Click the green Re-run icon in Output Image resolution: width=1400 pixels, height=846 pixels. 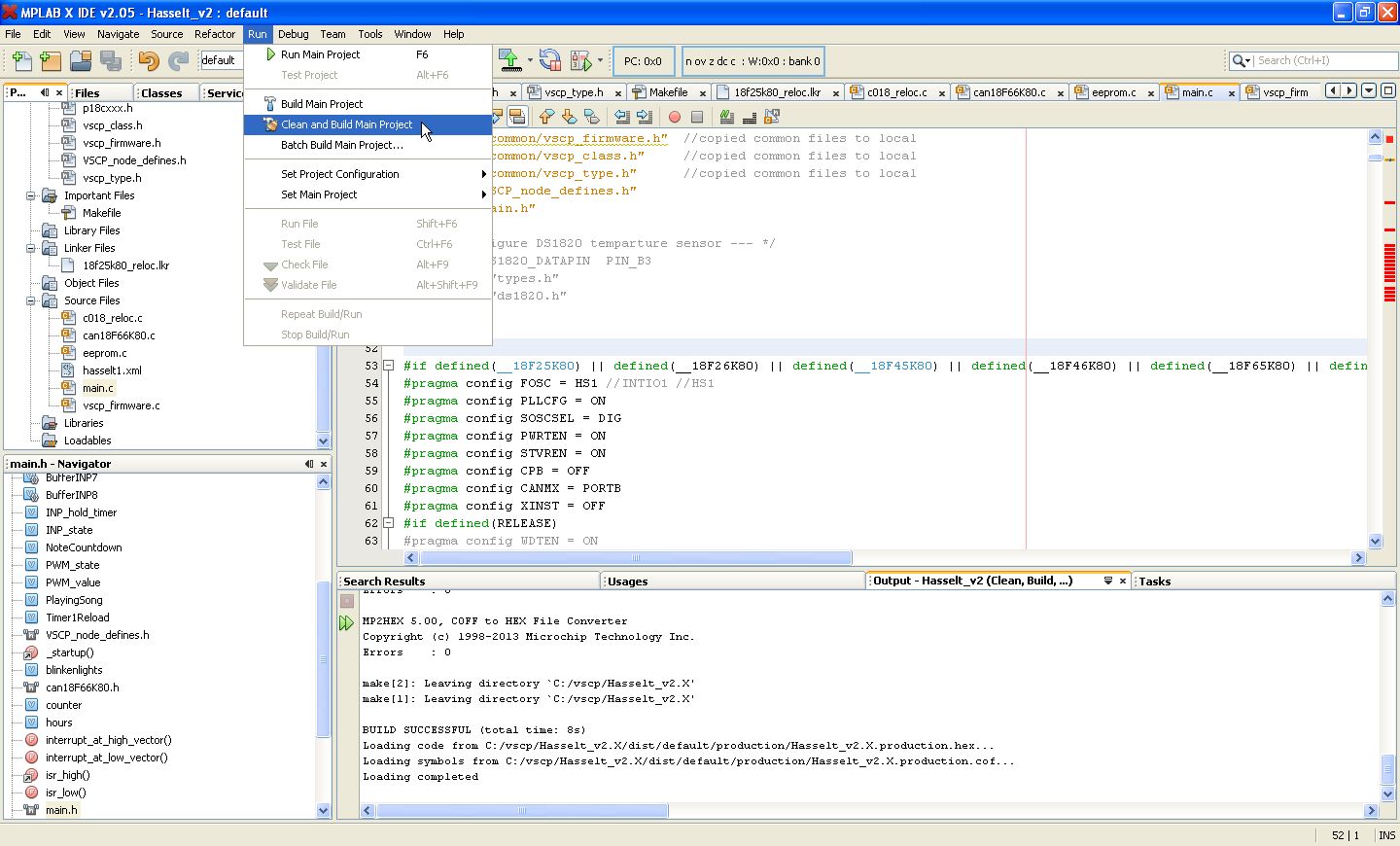coord(346,623)
